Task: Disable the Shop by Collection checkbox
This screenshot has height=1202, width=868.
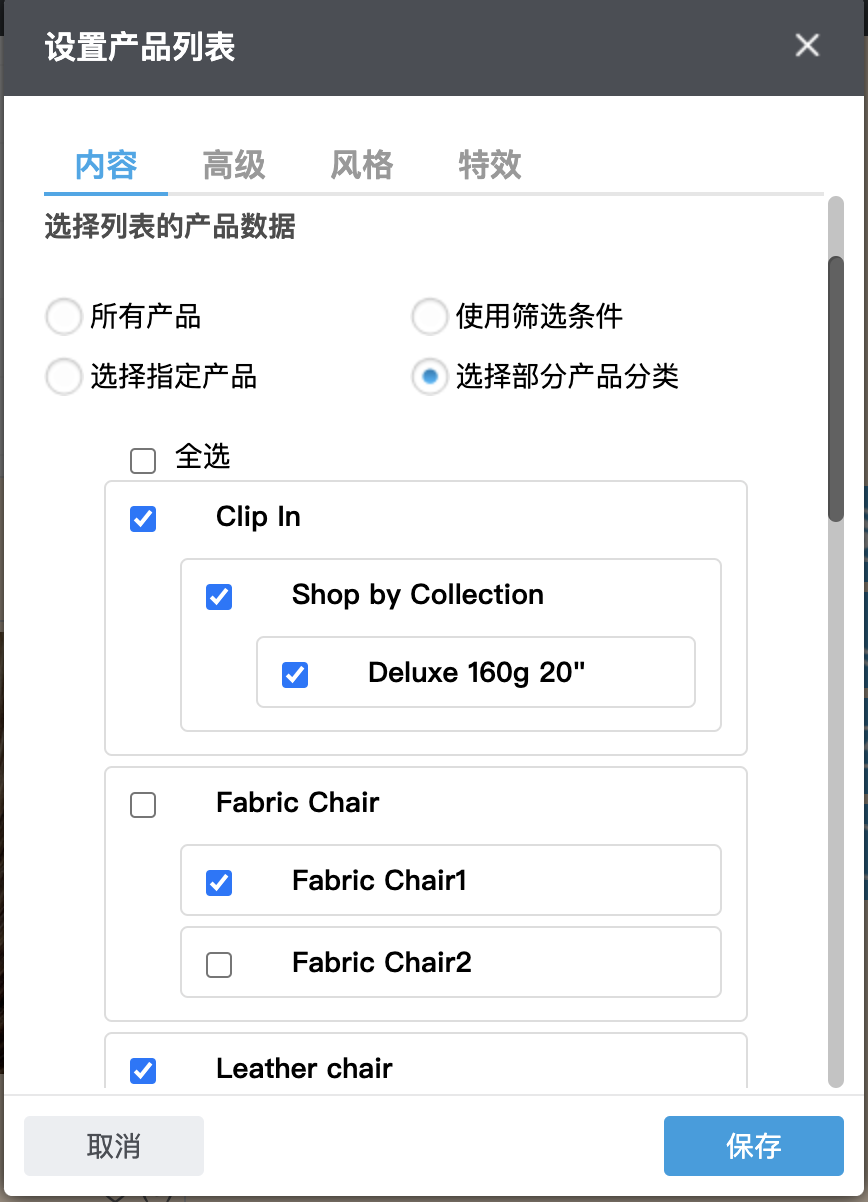Action: pyautogui.click(x=218, y=597)
